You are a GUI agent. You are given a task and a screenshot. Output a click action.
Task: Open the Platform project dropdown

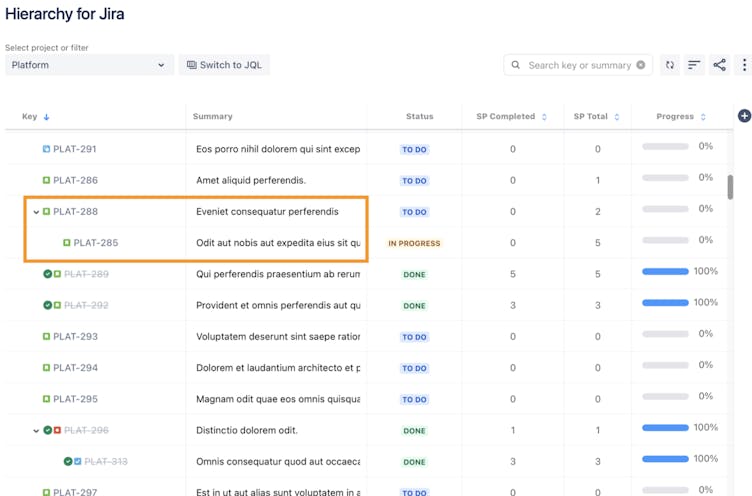point(89,65)
